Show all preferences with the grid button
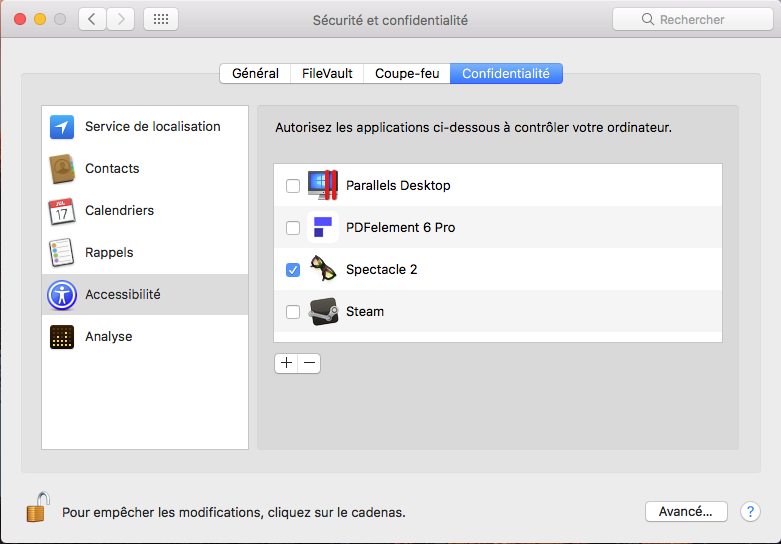Viewport: 781px width, 544px height. (161, 19)
